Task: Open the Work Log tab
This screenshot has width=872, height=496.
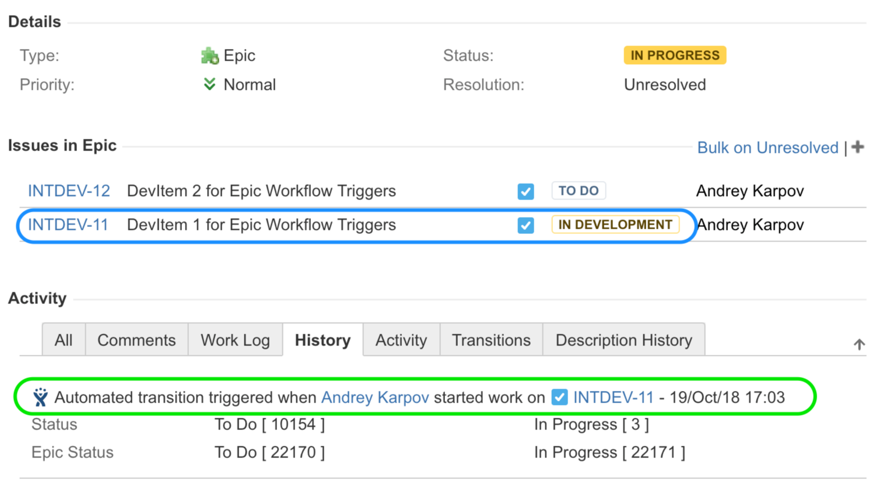Action: click(235, 340)
